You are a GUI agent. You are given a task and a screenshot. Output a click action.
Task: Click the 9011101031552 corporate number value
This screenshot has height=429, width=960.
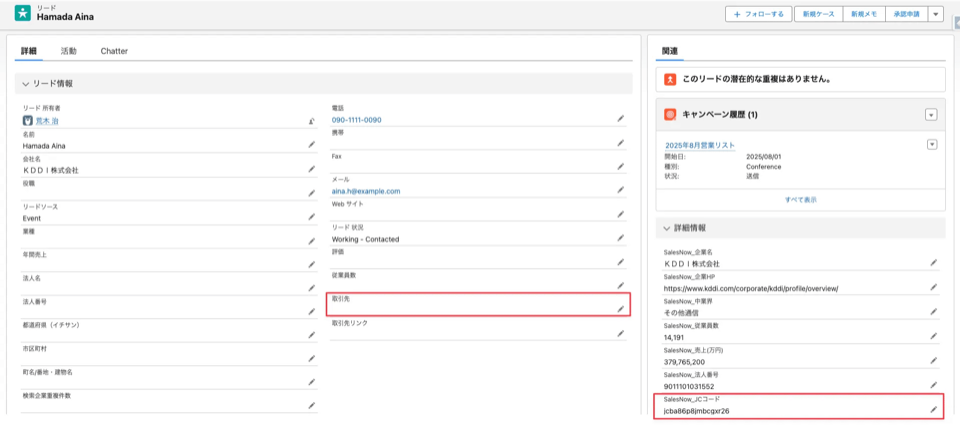coord(689,386)
